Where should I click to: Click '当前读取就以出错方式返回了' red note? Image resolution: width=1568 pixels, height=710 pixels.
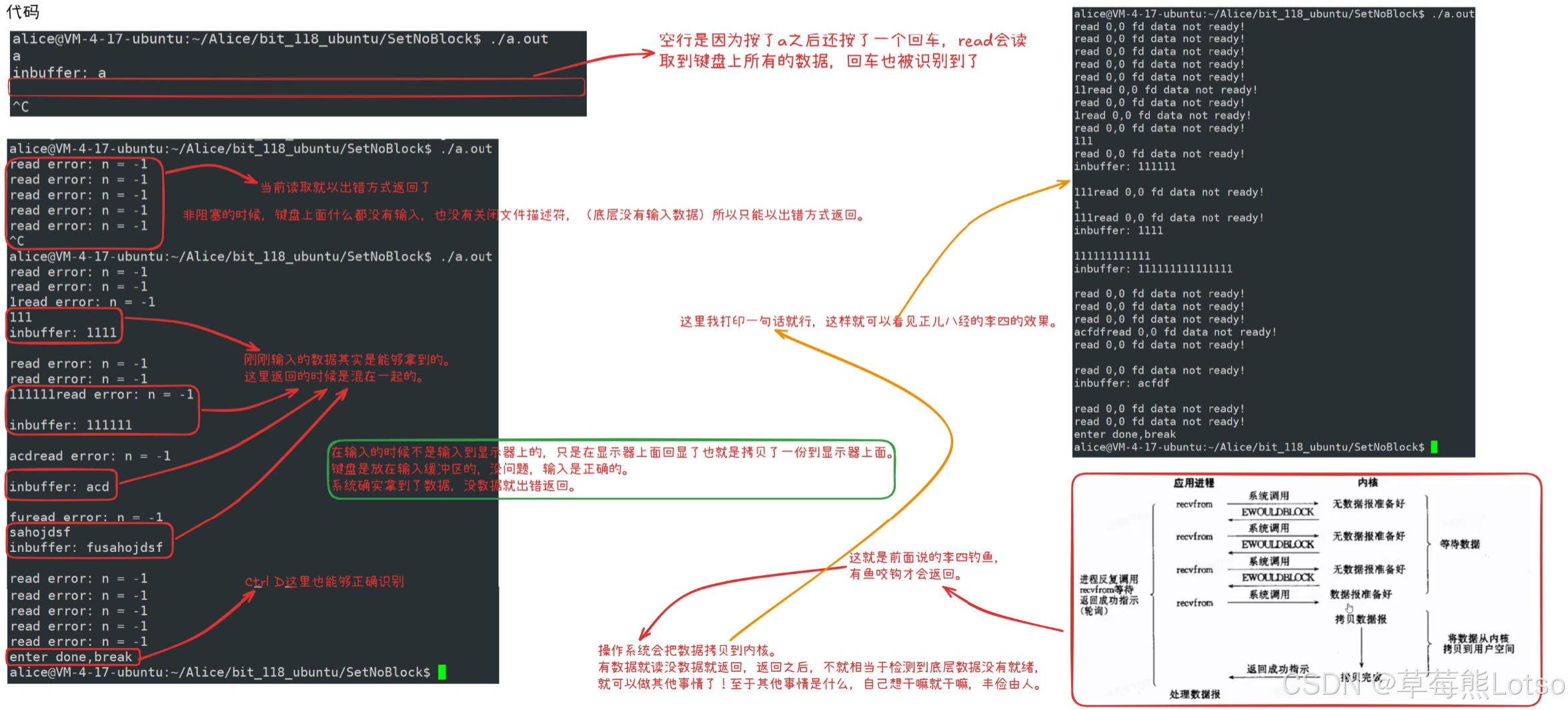[345, 187]
